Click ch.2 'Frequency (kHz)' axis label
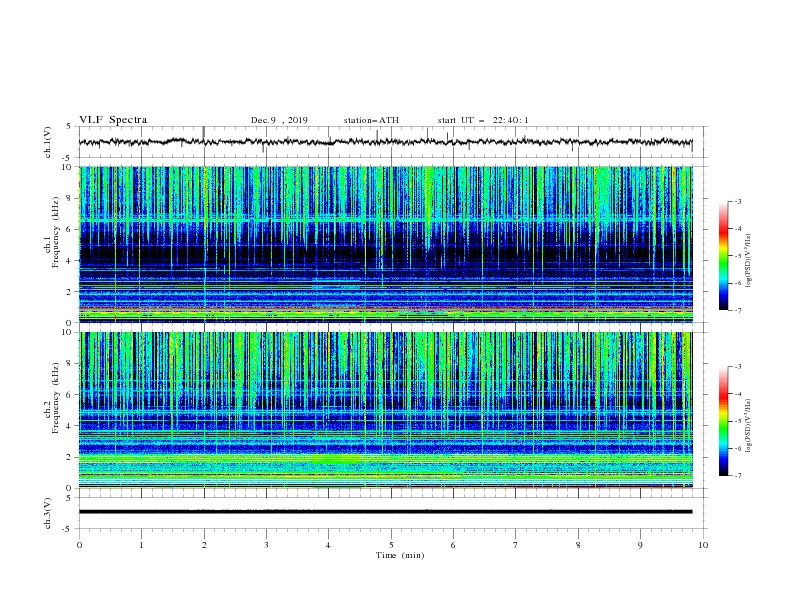Image resolution: width=792 pixels, height=612 pixels. point(55,397)
